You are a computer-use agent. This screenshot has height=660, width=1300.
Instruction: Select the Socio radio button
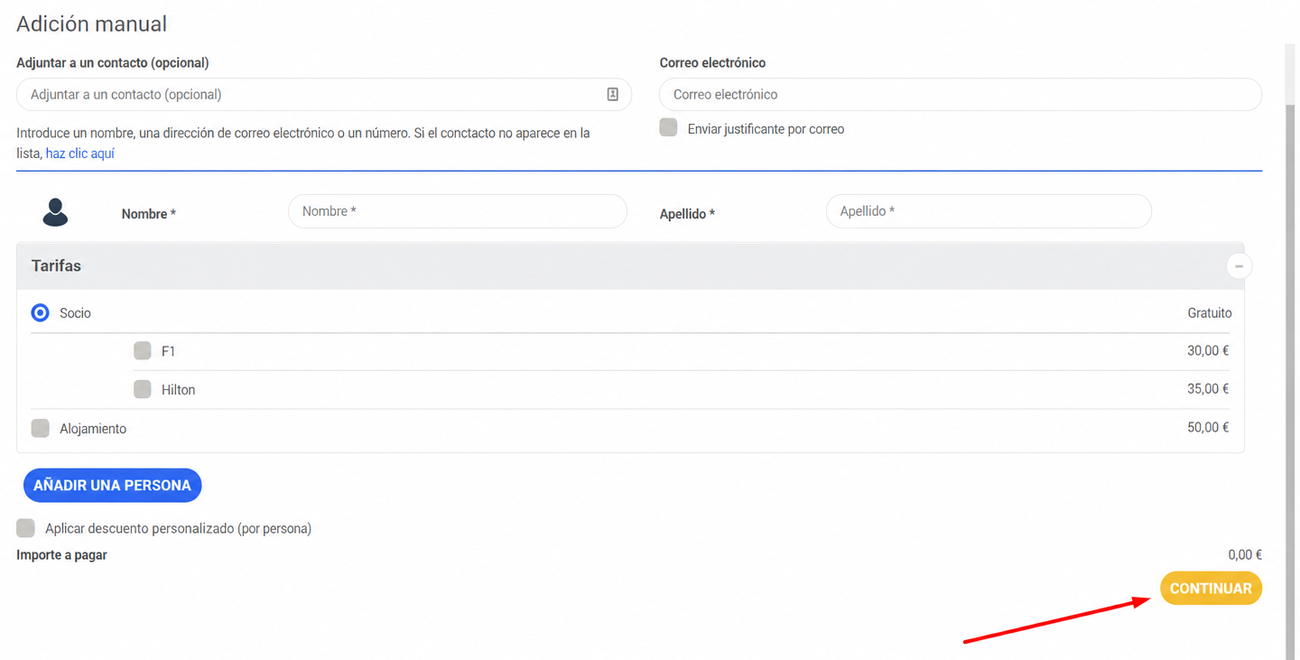click(40, 313)
